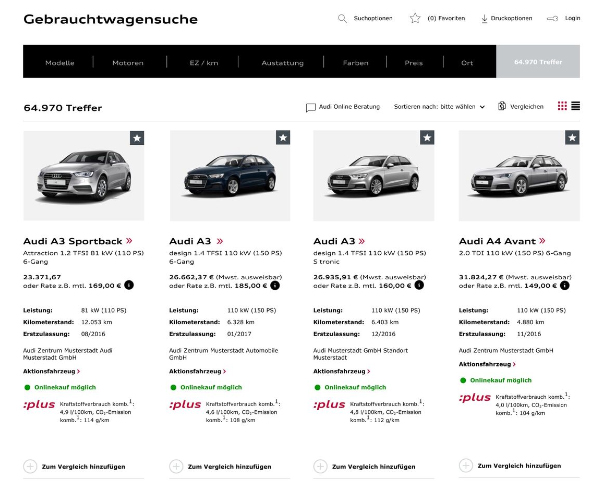Open Audi Online Beratung chat icon

pyautogui.click(x=311, y=108)
